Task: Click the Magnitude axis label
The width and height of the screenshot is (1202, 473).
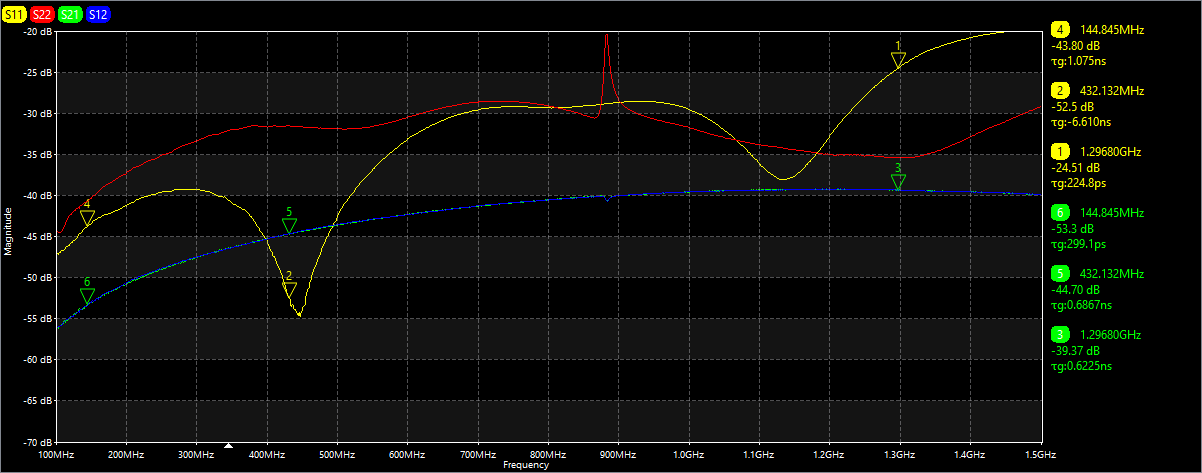Action: pos(8,231)
